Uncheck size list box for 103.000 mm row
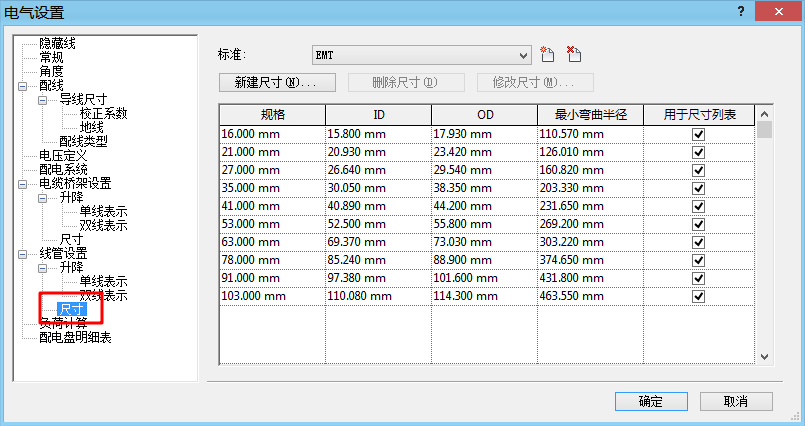This screenshot has height=426, width=805. pos(698,296)
